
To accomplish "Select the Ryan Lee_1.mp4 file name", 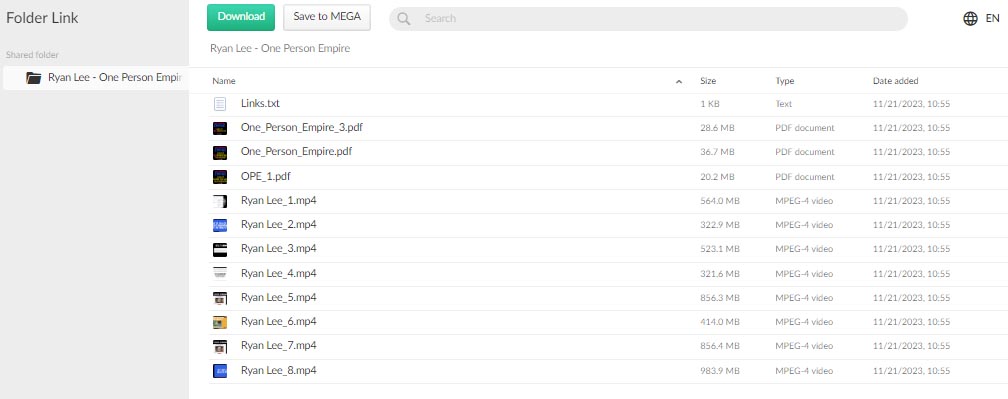I will pos(278,200).
